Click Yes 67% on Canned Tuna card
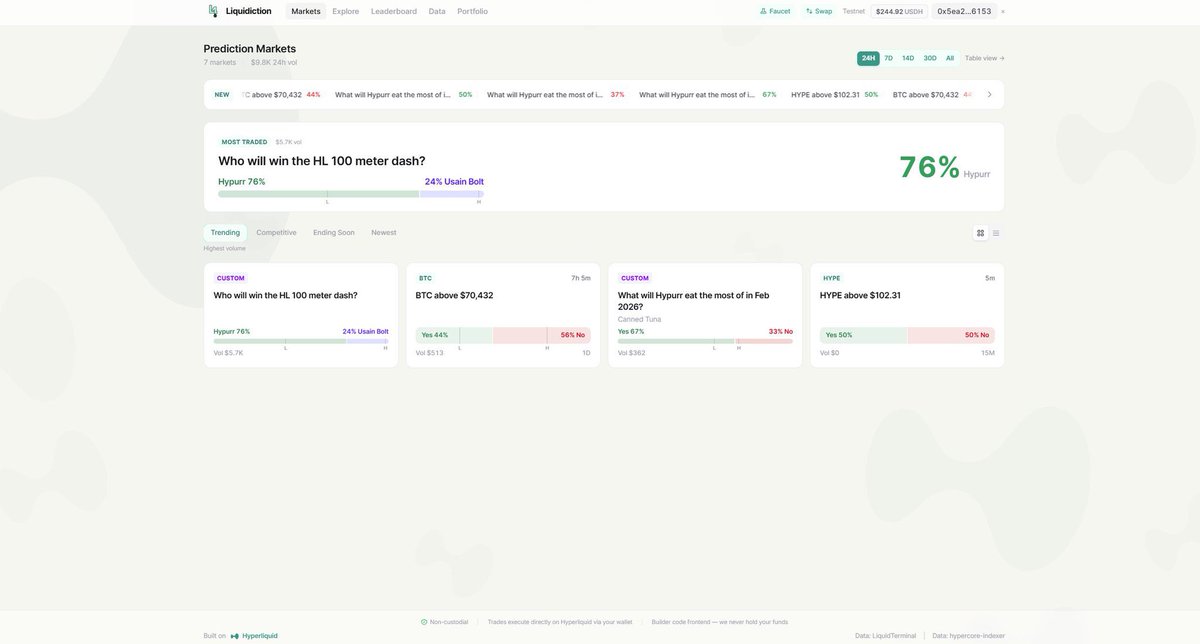Image resolution: width=1200 pixels, height=644 pixels. [631, 331]
